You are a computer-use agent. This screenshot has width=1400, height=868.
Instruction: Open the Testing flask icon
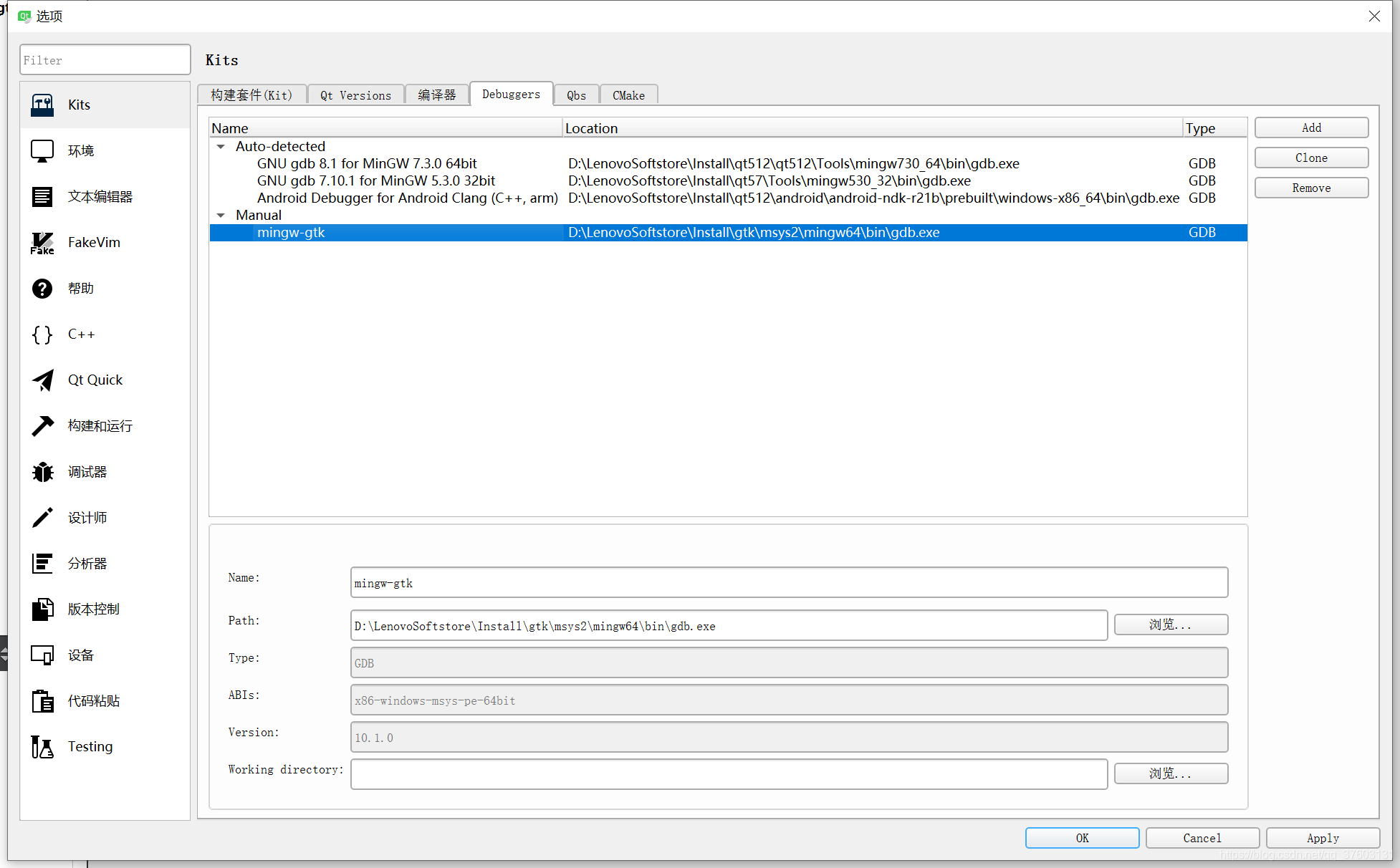coord(42,747)
